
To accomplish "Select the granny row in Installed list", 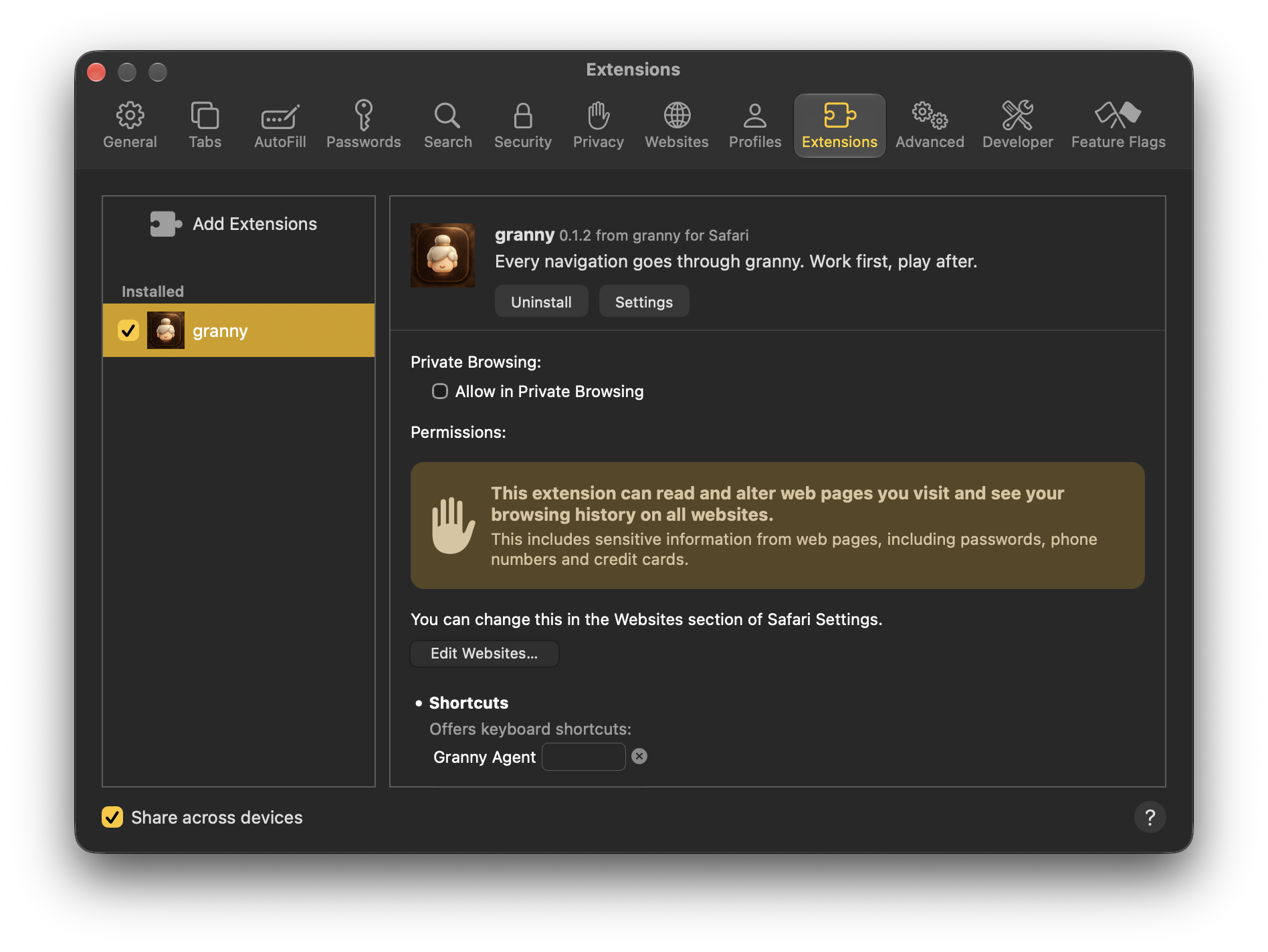I will click(239, 330).
